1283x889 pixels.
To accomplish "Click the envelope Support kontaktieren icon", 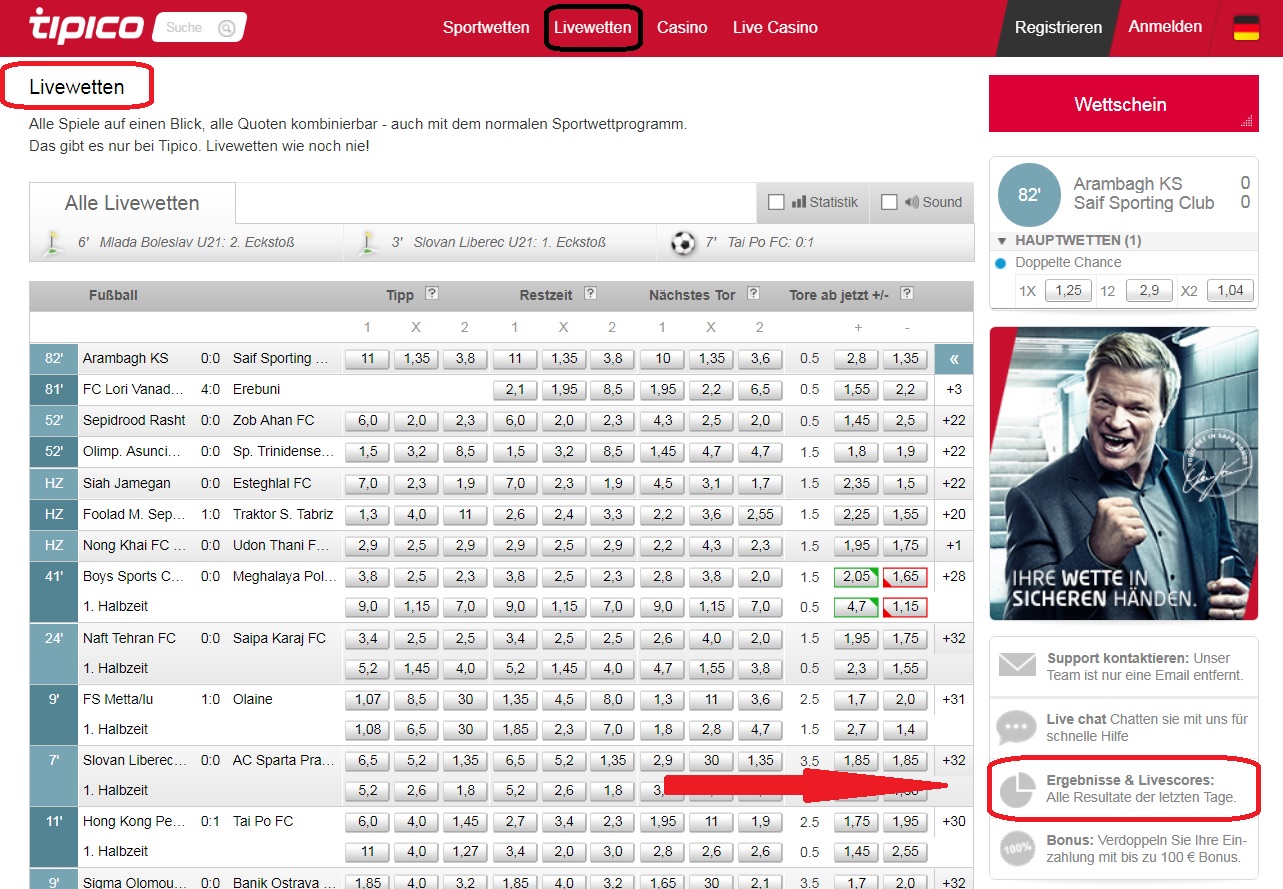I will [x=1018, y=666].
